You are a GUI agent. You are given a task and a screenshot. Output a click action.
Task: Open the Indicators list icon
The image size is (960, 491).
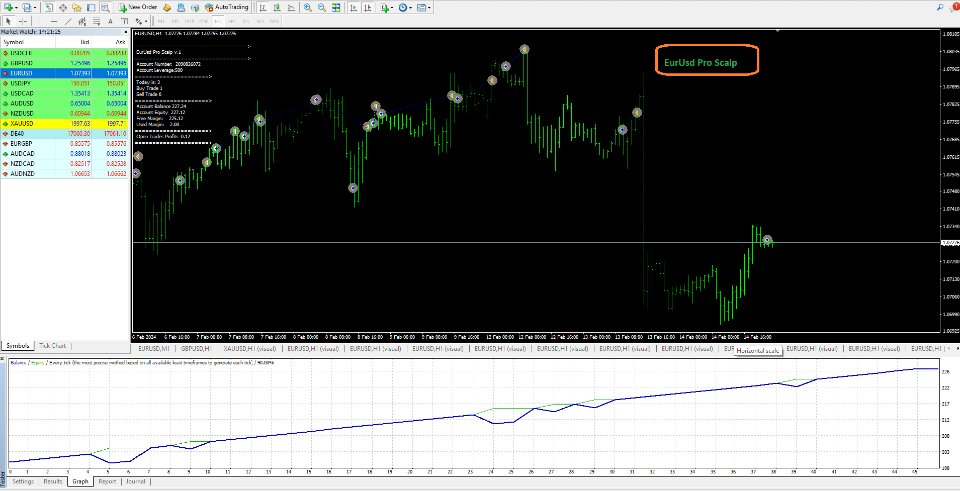tap(384, 7)
